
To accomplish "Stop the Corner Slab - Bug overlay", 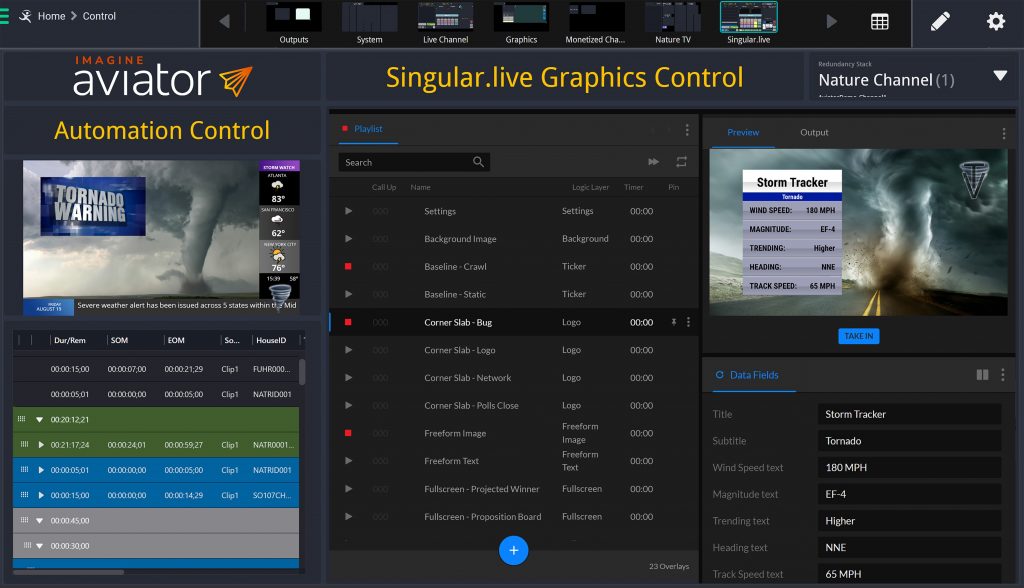I will point(348,322).
